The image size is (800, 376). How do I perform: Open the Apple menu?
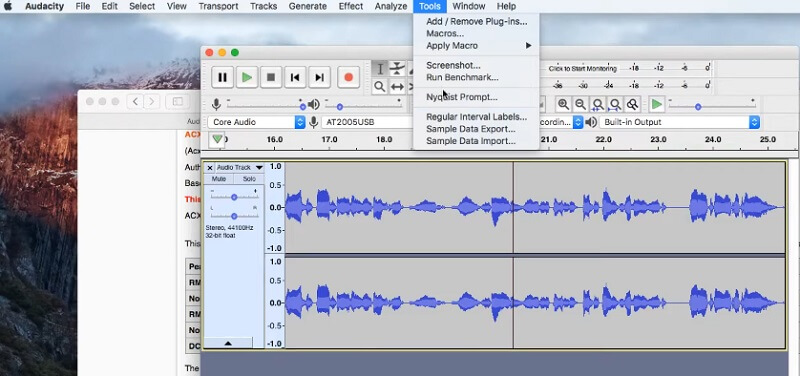pos(8,6)
